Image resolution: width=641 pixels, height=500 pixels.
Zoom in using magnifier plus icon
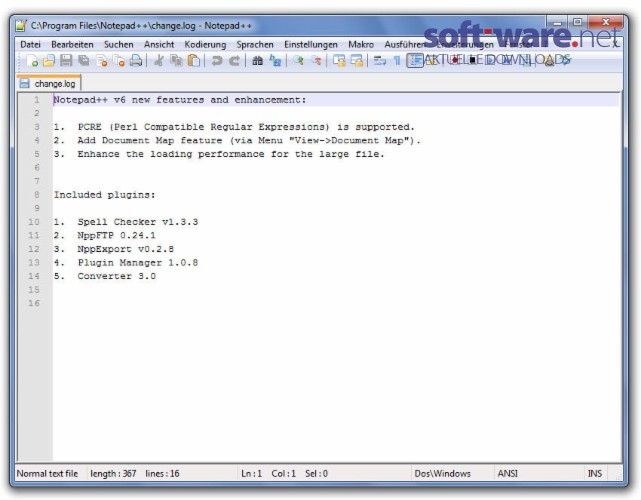(298, 61)
